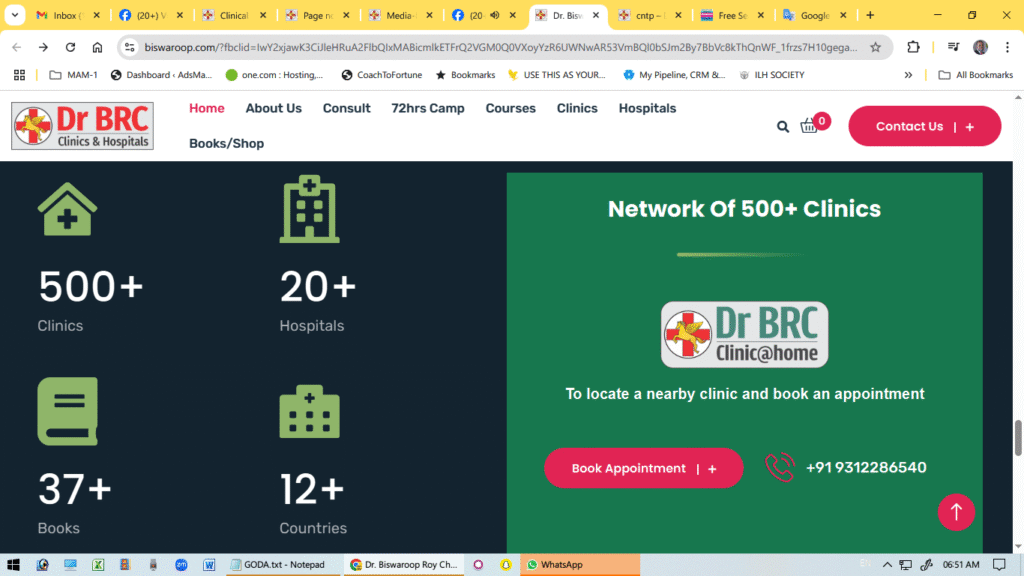Show more bookmarks with the double chevron

click(908, 75)
